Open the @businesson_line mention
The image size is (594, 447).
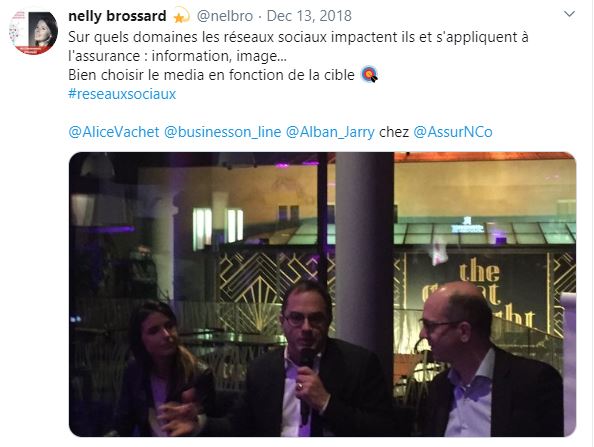coord(222,132)
